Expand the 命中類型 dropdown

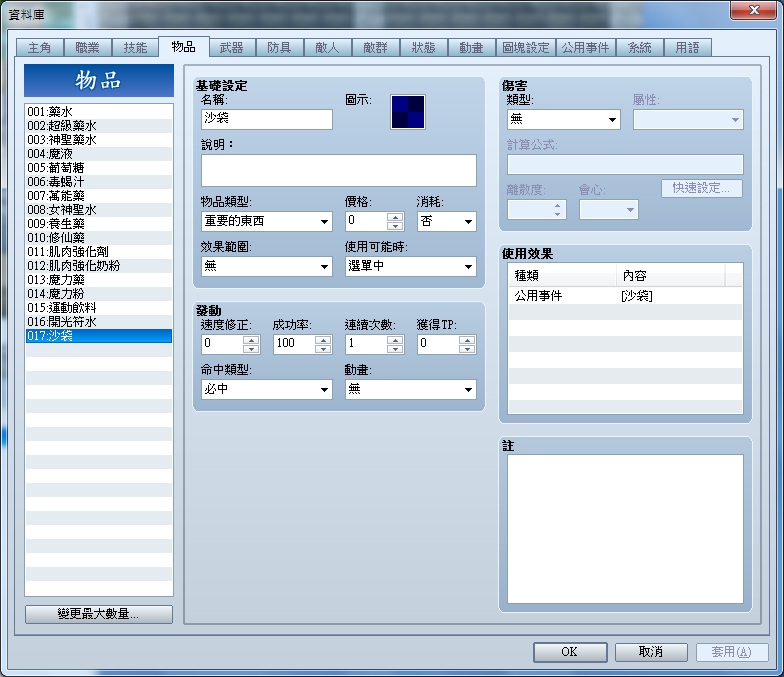pos(266,390)
